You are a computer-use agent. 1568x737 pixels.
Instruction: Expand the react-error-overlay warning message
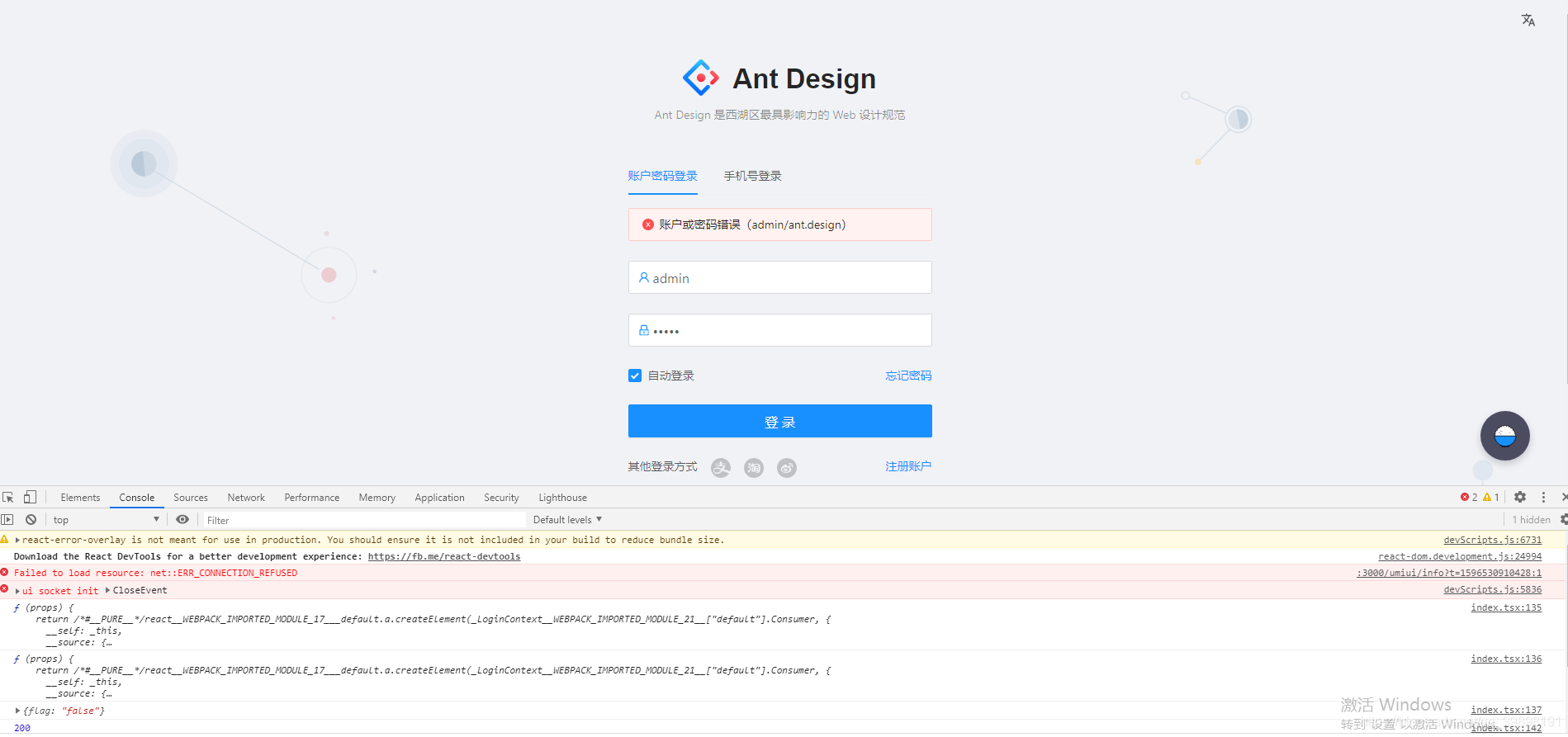(17, 540)
